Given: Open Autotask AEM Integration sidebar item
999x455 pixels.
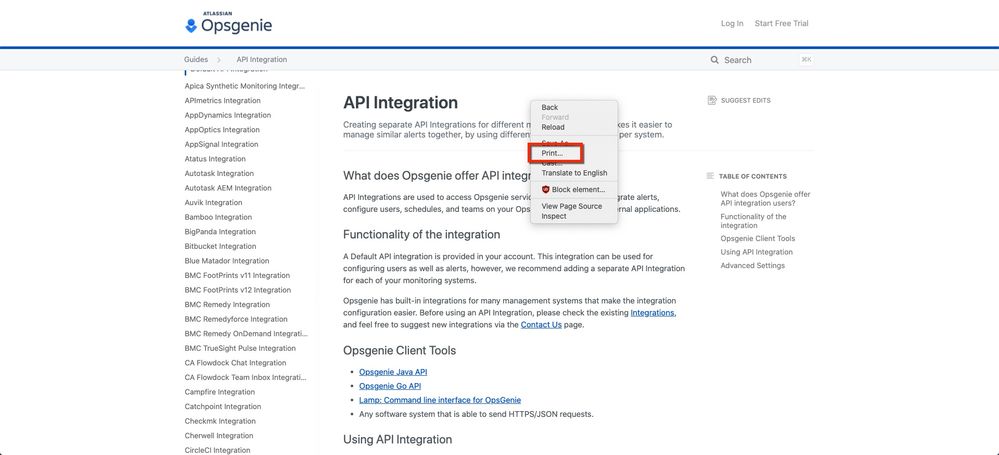Looking at the screenshot, I should (x=227, y=188).
